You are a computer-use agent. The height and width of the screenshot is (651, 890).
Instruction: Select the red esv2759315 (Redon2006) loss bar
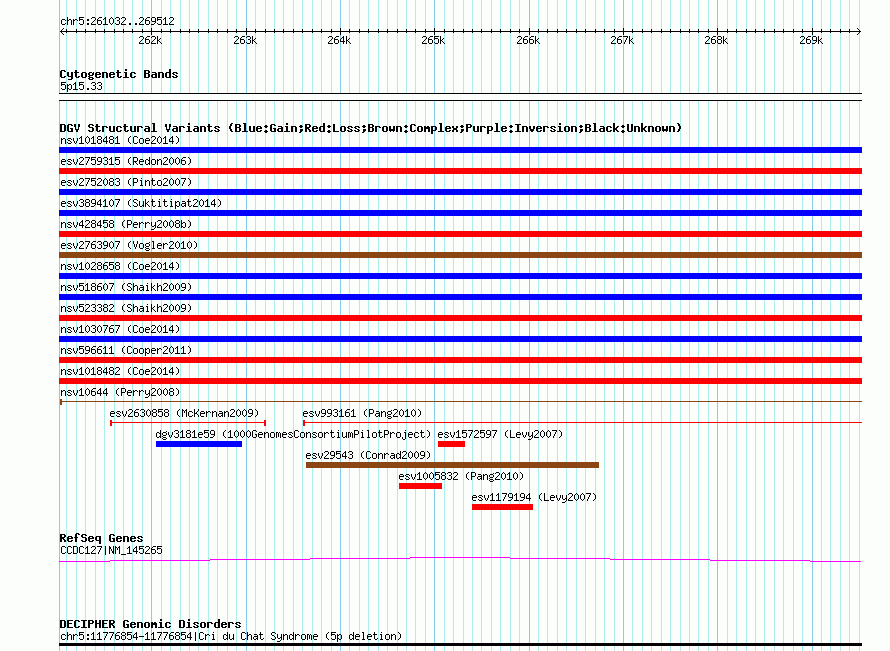click(x=460, y=171)
